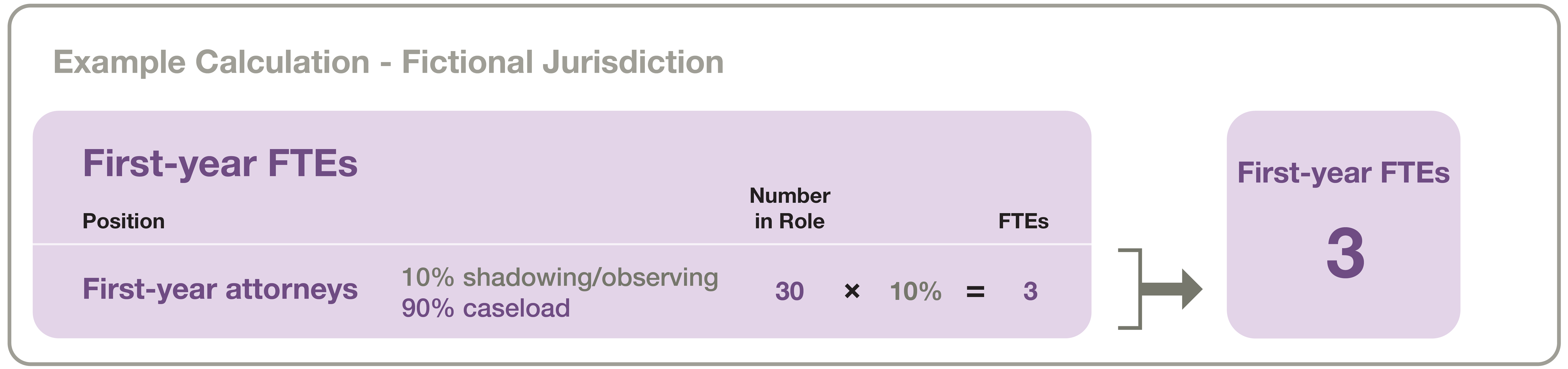This screenshot has width=1568, height=369.
Task: Click the 'Position' column header
Action: pos(124,221)
